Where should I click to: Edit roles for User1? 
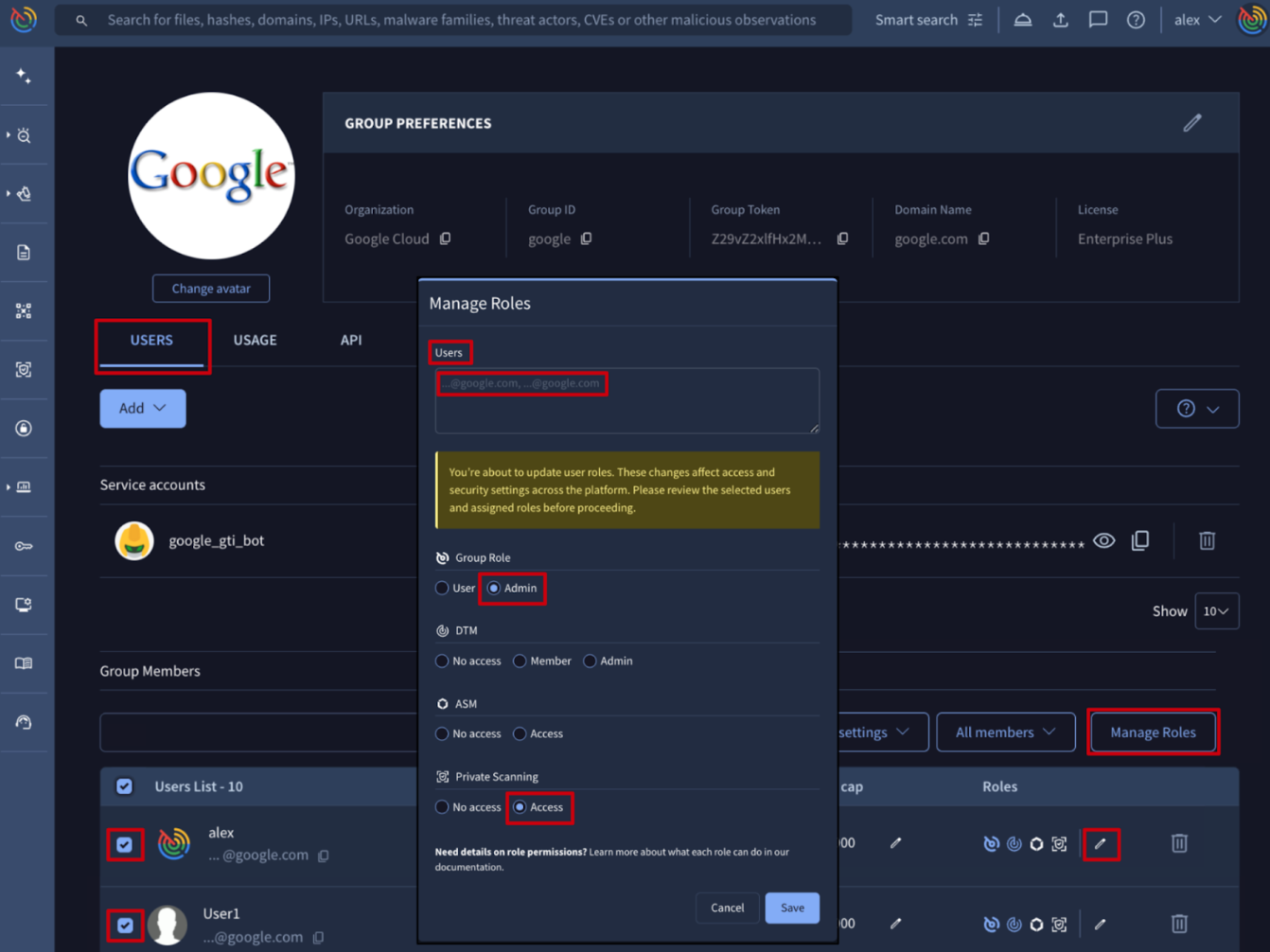click(x=1100, y=924)
